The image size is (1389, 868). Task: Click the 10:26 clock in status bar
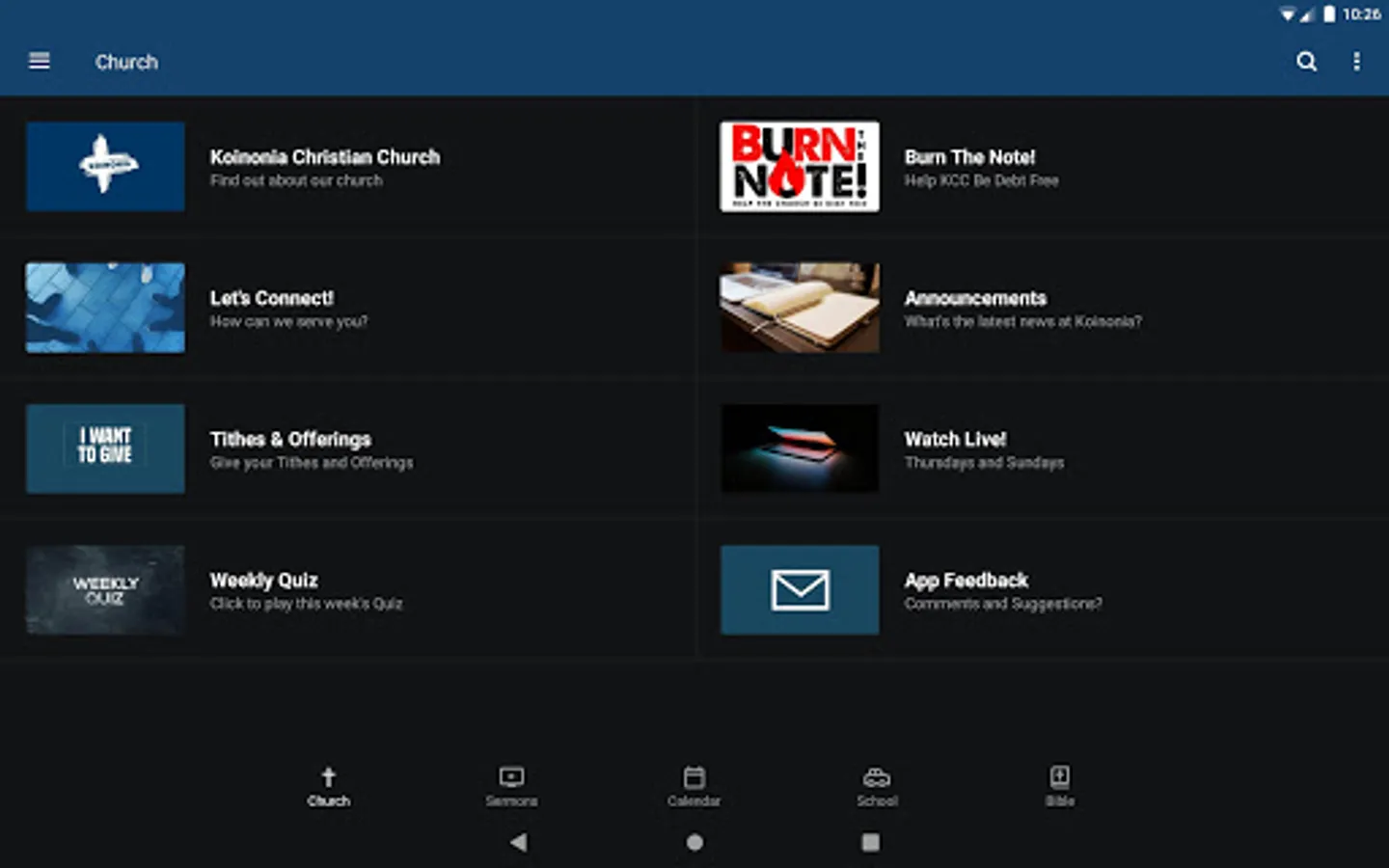click(x=1361, y=14)
